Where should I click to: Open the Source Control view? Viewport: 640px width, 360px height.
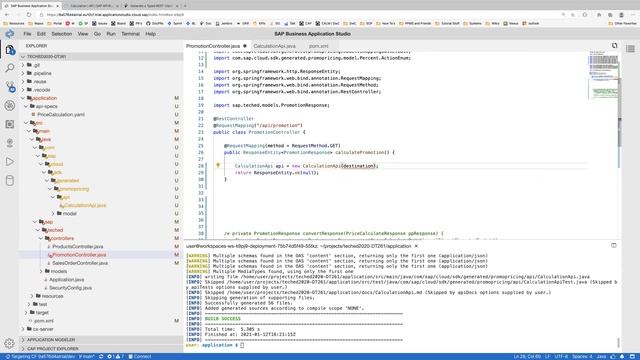pyautogui.click(x=10, y=87)
